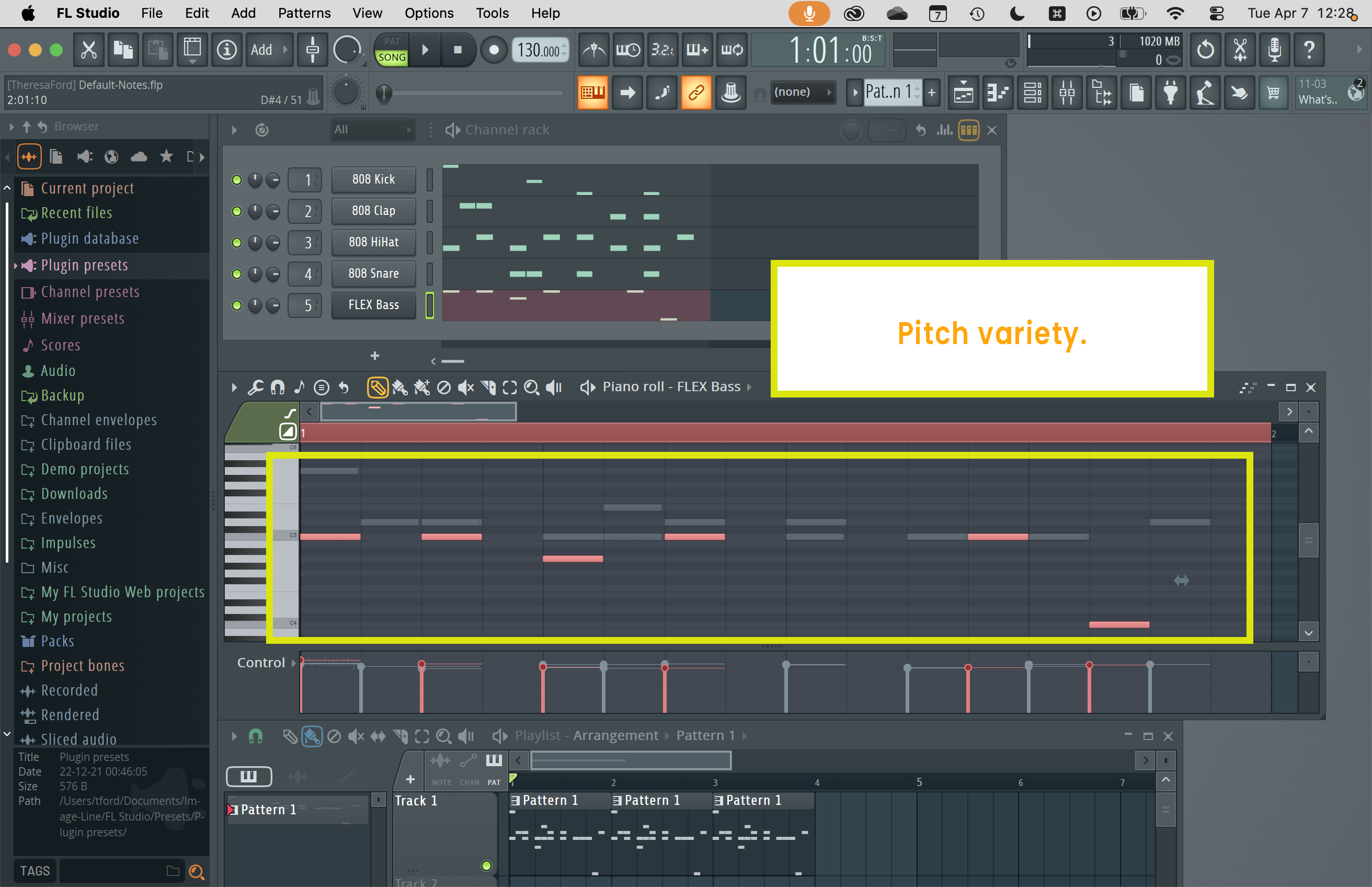Open the (none) snap selector dropdown
Screen dimensions: 1372x887
[x=803, y=92]
